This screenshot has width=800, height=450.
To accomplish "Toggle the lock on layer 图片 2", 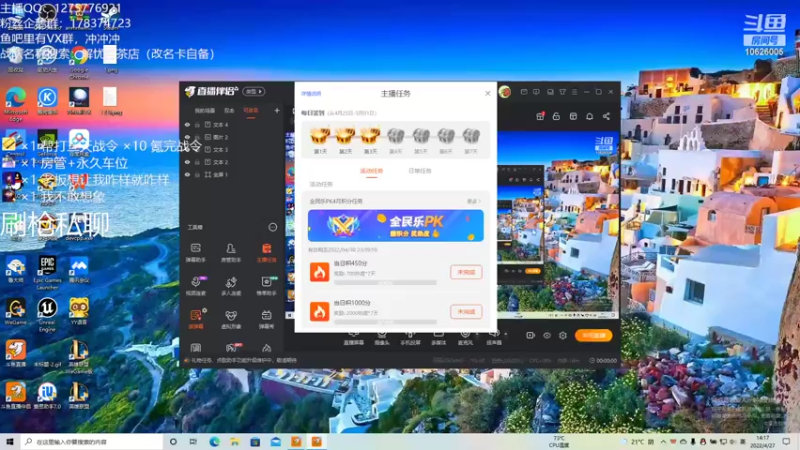I will tap(197, 137).
